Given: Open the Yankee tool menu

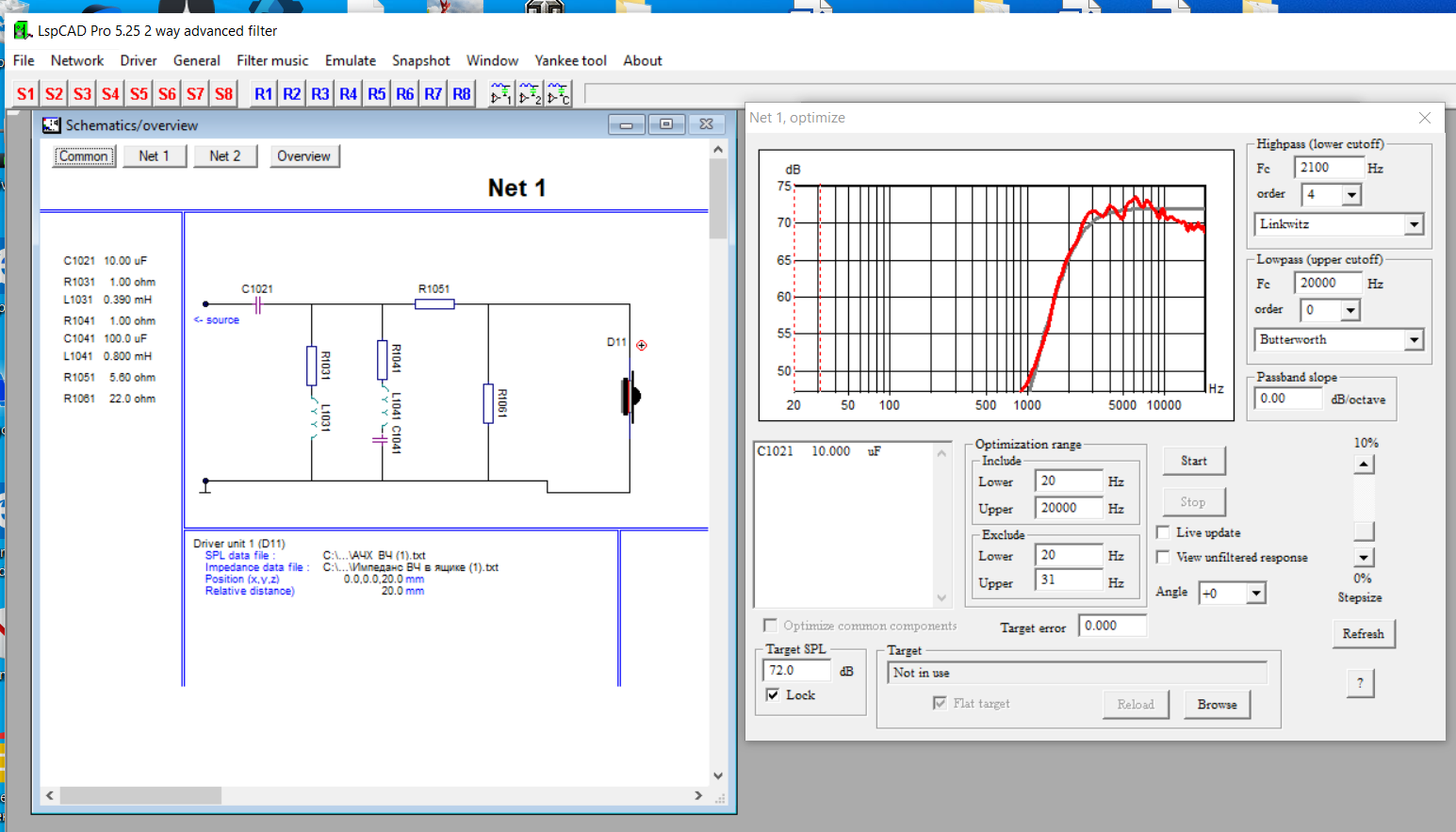Looking at the screenshot, I should 570,60.
